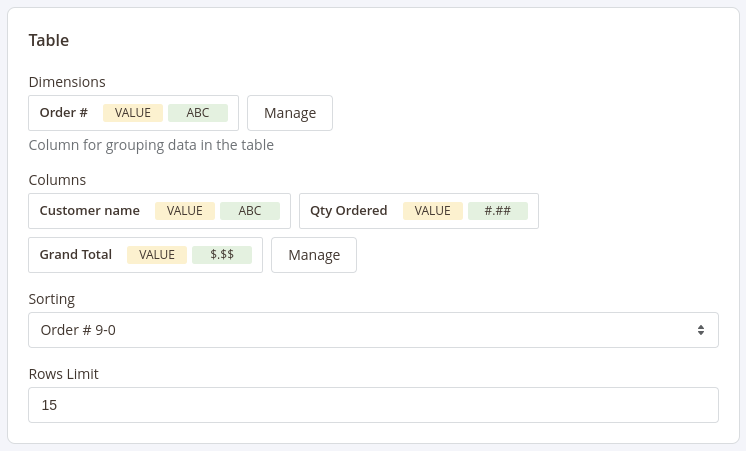
Task: Click ABC format badge on Customer name
Action: [x=250, y=211]
